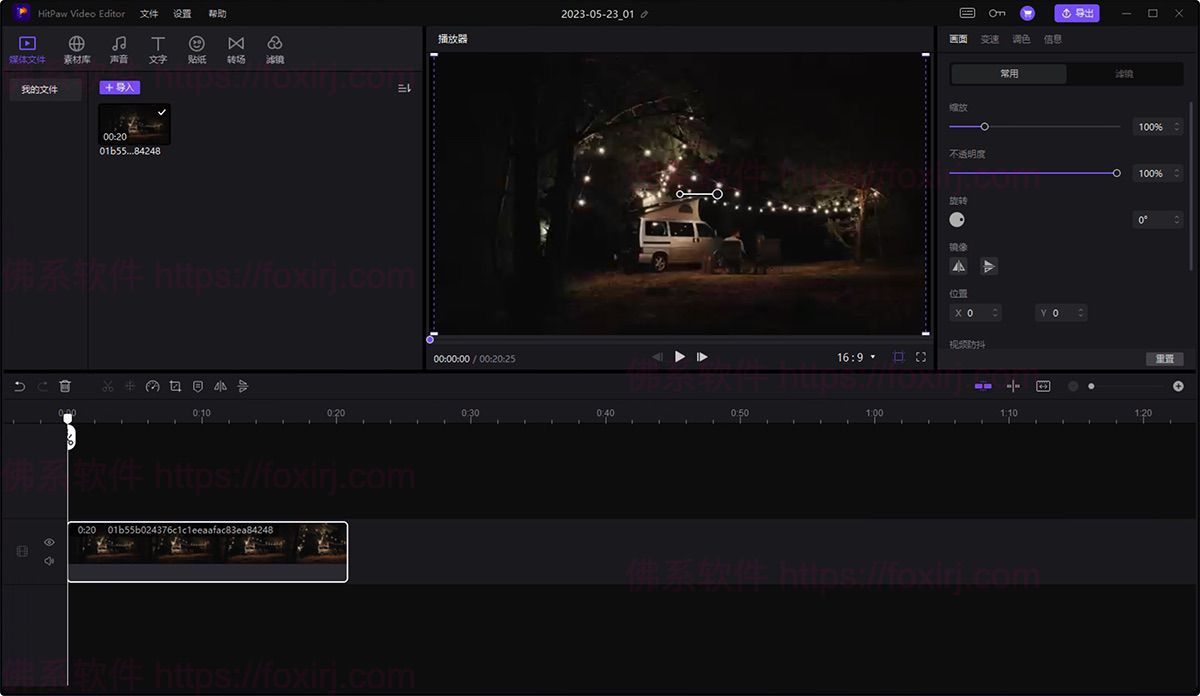Click the zoom-in plus icon on timeline

tap(1178, 386)
